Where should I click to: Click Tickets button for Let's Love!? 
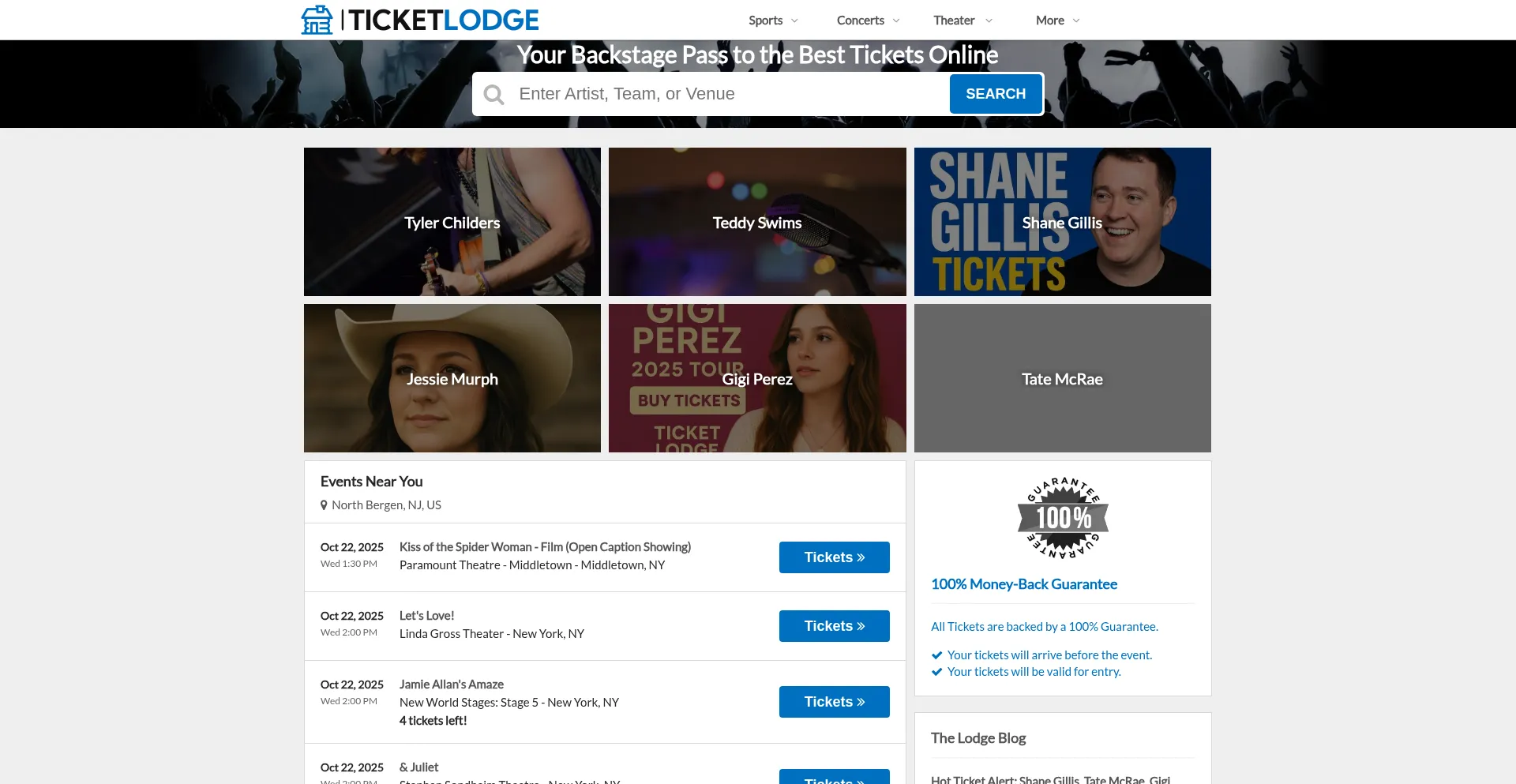(x=835, y=626)
